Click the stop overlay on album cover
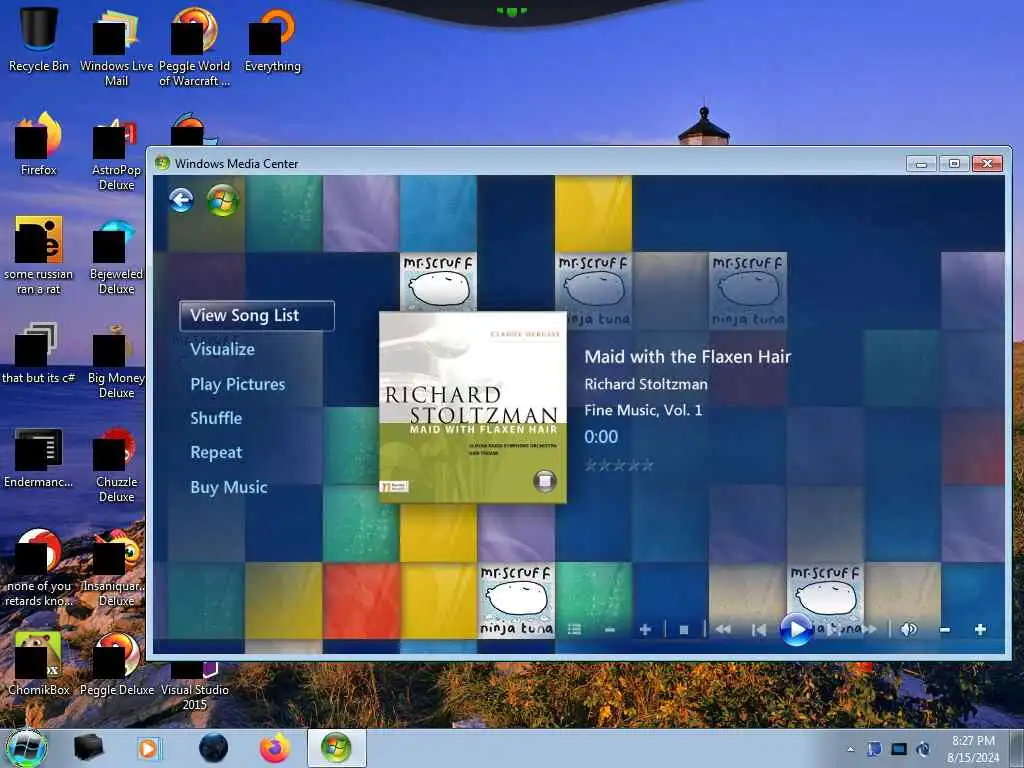The image size is (1024, 768). tap(544, 481)
